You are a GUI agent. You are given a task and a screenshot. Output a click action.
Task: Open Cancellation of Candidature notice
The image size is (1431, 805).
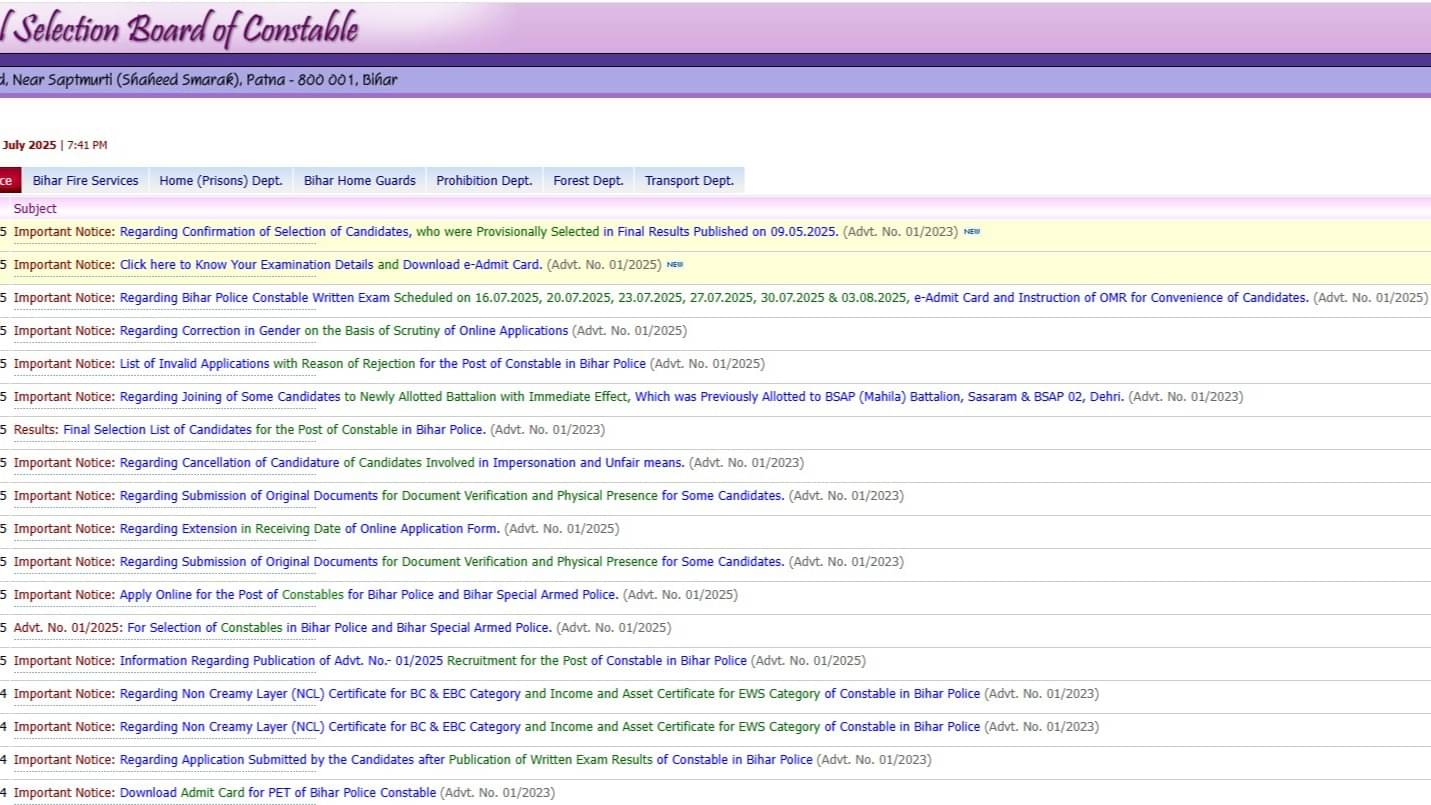pos(401,463)
